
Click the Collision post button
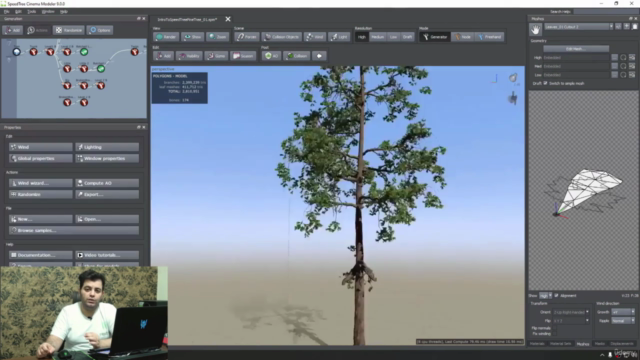297,56
